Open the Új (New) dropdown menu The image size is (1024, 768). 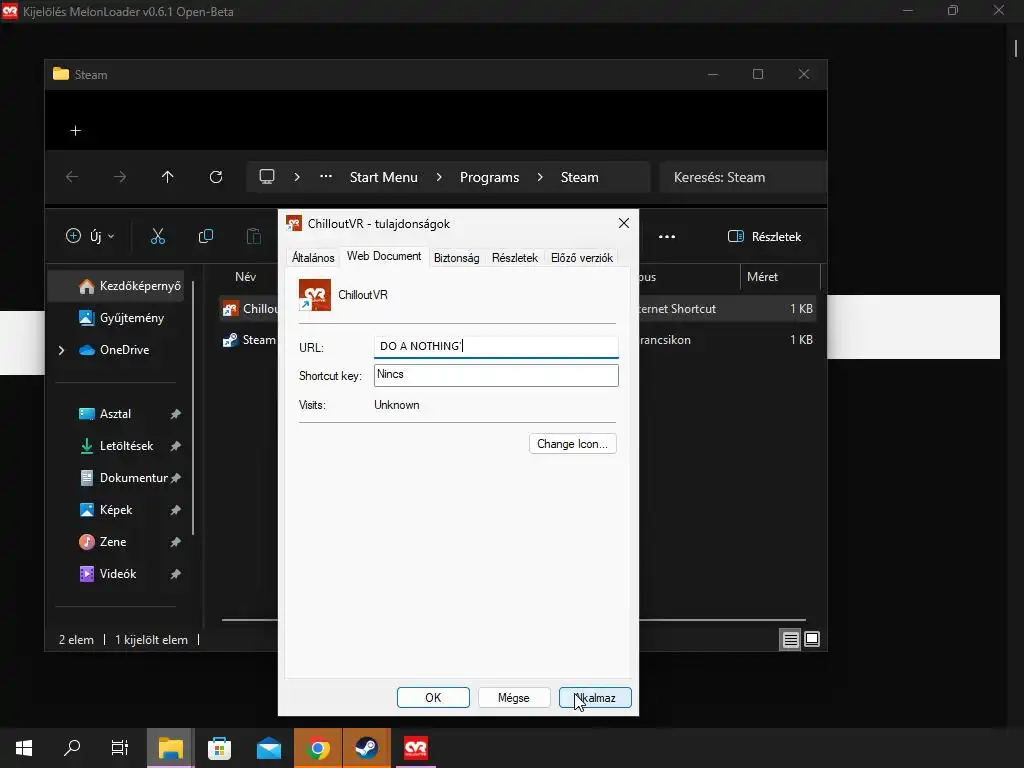coord(90,236)
